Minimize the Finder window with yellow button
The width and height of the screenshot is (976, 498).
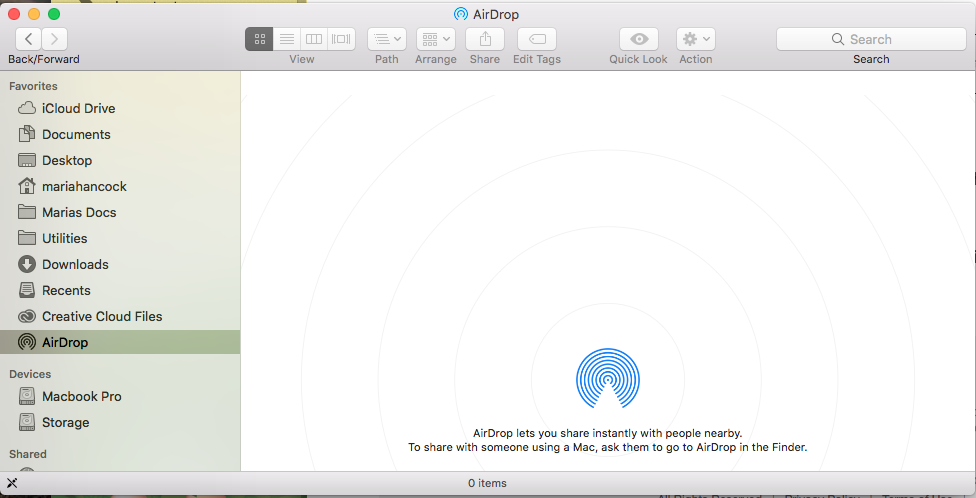click(34, 14)
